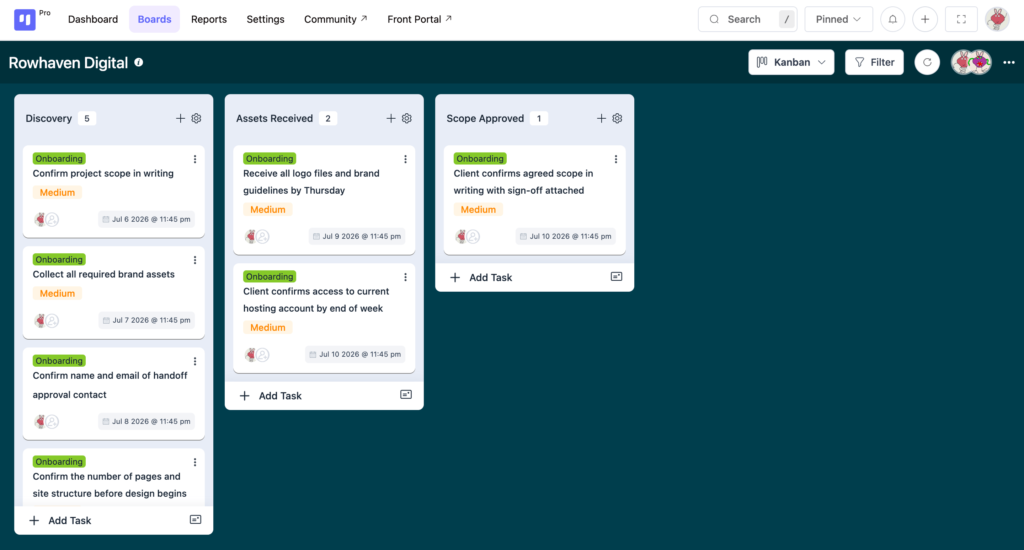Image resolution: width=1024 pixels, height=550 pixels.
Task: Click the Rowhaven Digital board title
Action: pyautogui.click(x=68, y=63)
